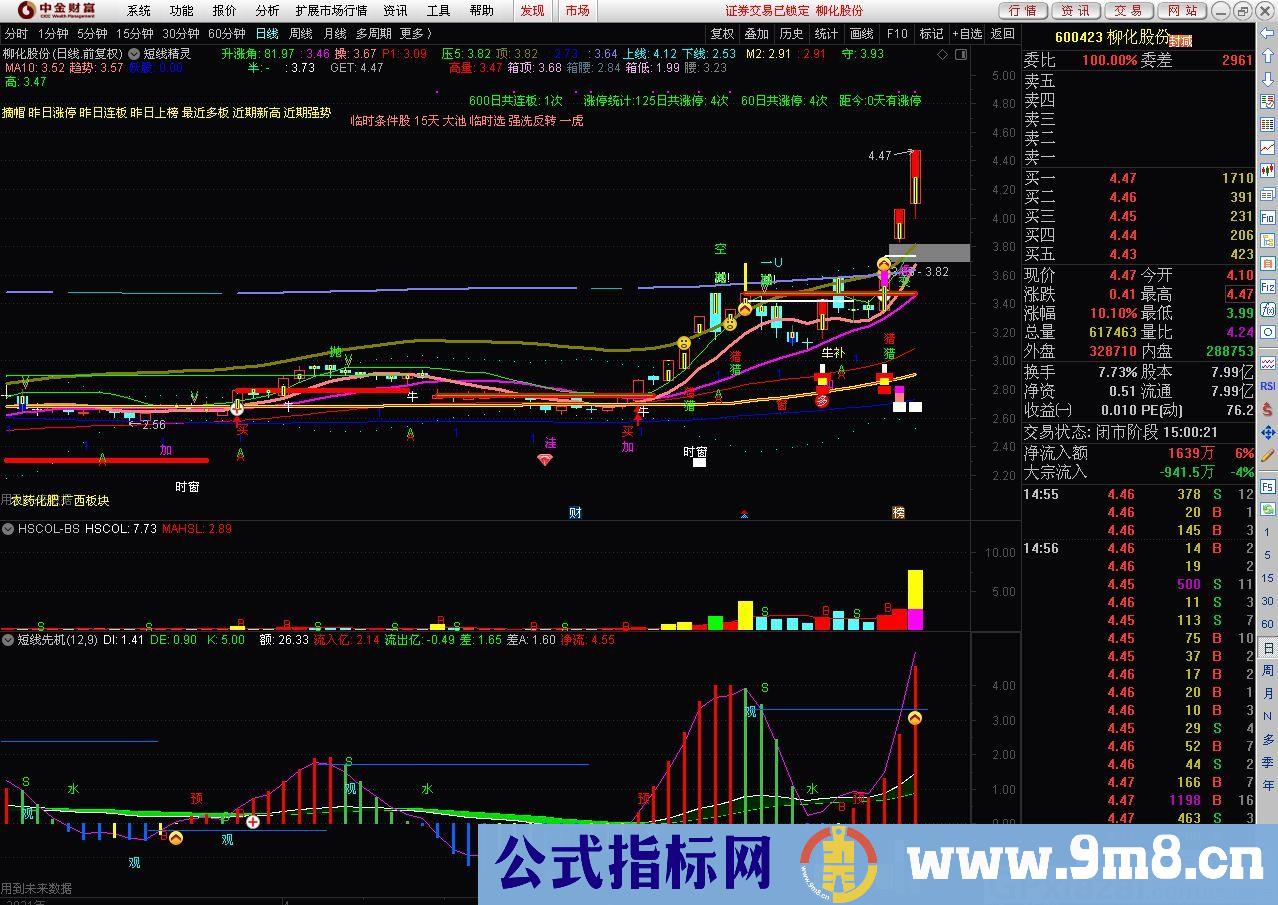Click the first small diamond icon above the price scale
This screenshot has height=905, width=1278.
[943, 55]
